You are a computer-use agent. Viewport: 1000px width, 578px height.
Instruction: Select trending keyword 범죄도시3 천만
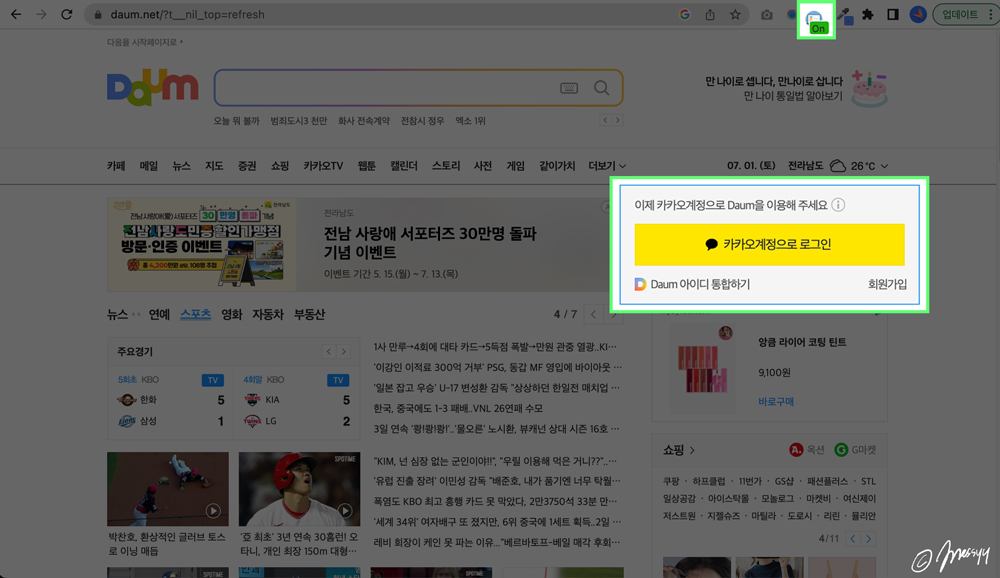[298, 121]
